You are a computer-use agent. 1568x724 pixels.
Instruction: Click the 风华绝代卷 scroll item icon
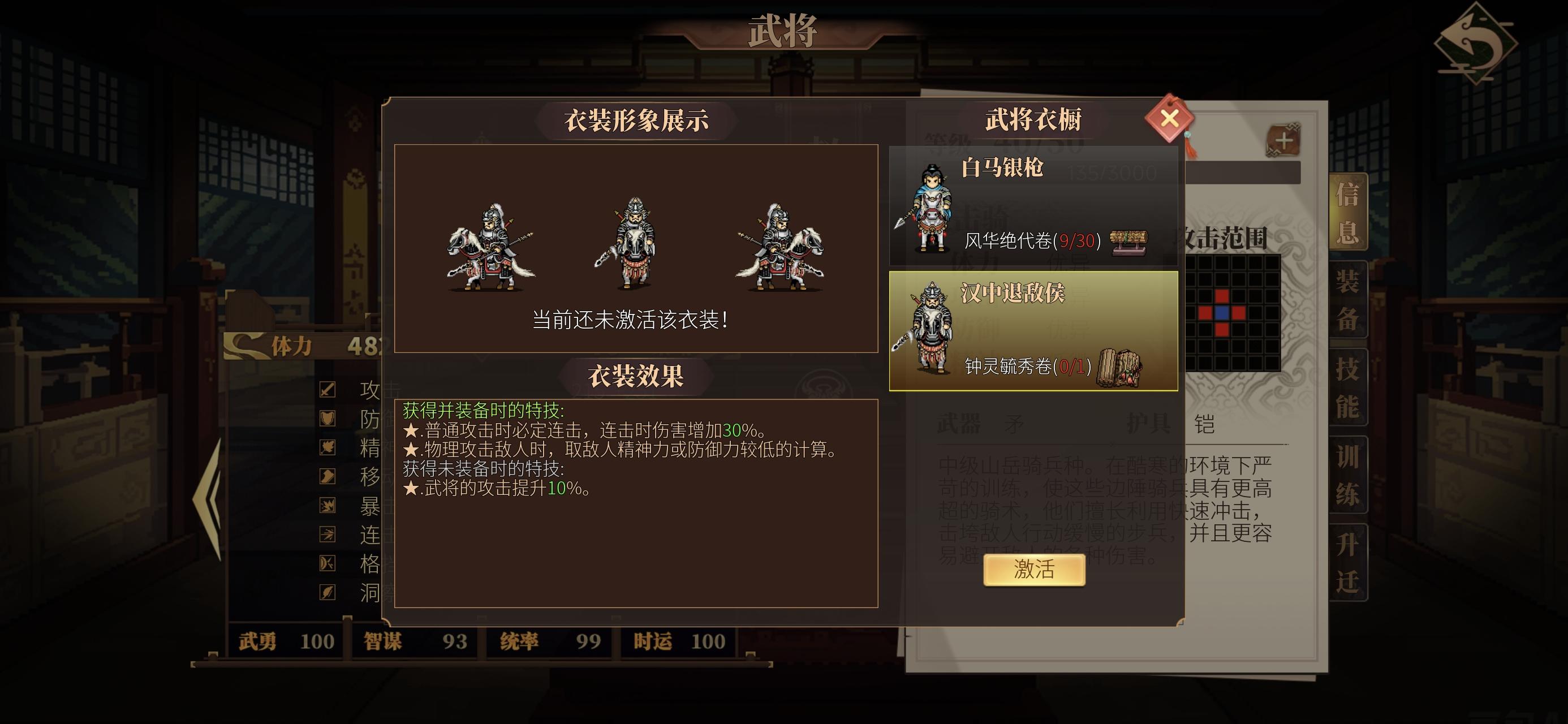[1128, 242]
